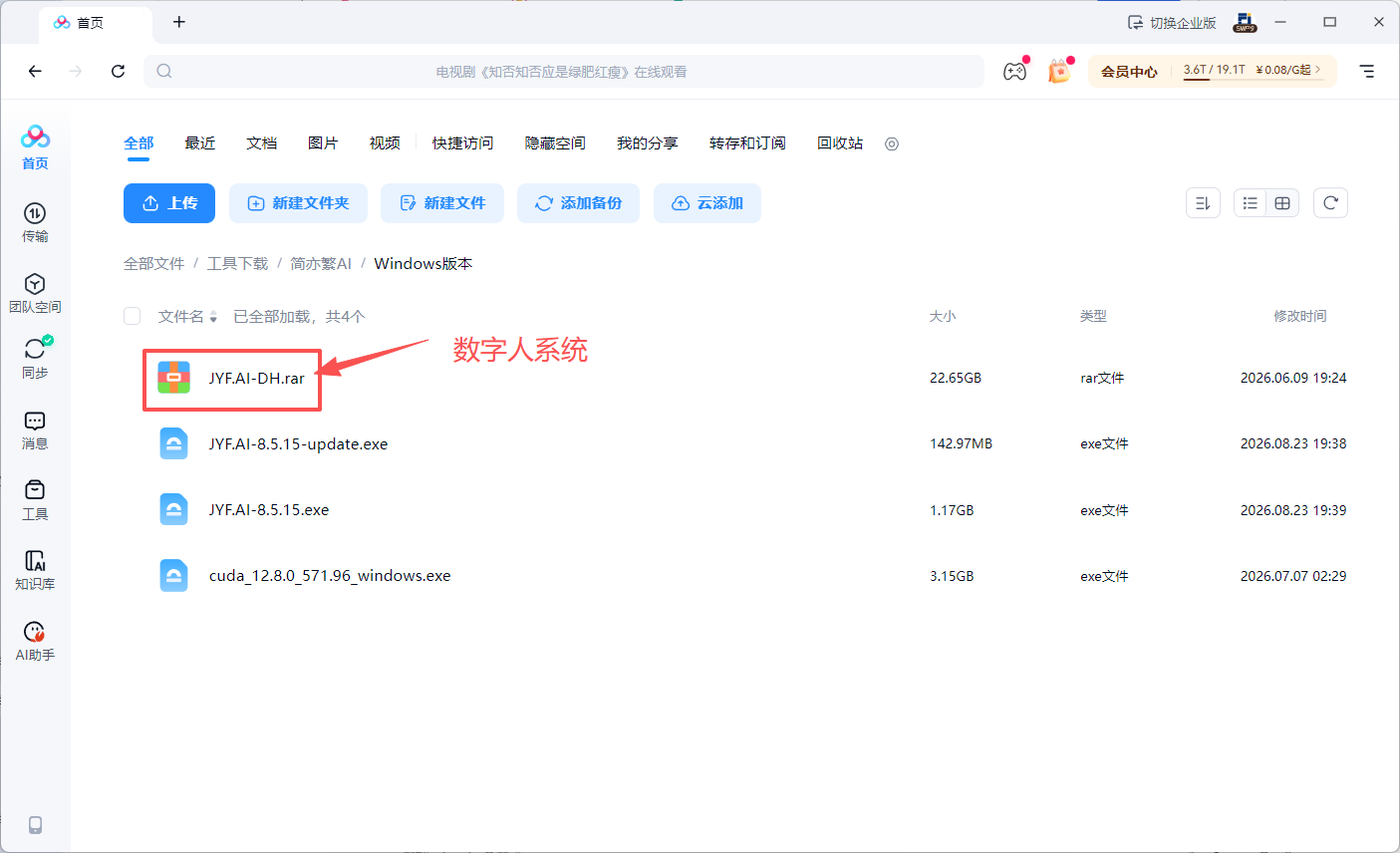The width and height of the screenshot is (1400, 853).
Task: Click the refresh icon beside navigation arrows
Action: (118, 71)
